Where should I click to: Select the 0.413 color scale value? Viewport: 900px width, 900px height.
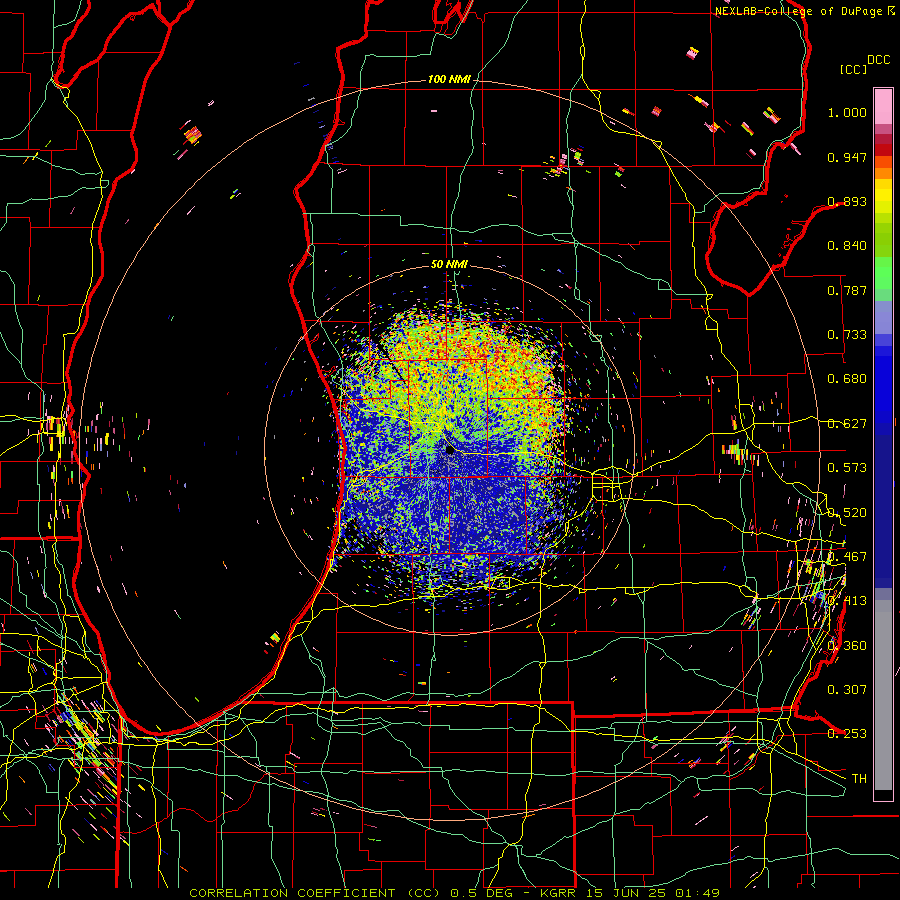point(847,601)
